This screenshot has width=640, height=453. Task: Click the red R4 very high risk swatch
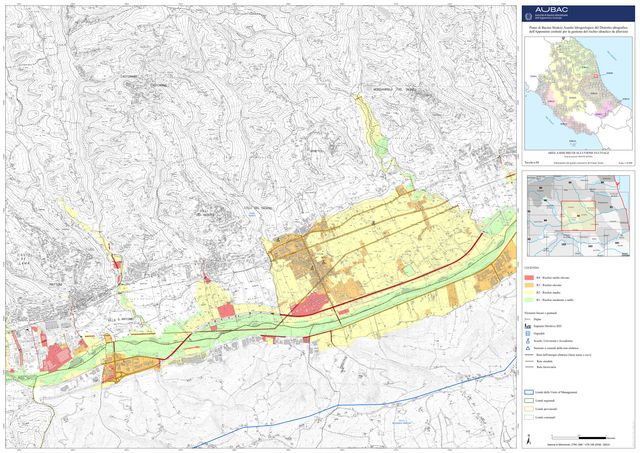(529, 278)
